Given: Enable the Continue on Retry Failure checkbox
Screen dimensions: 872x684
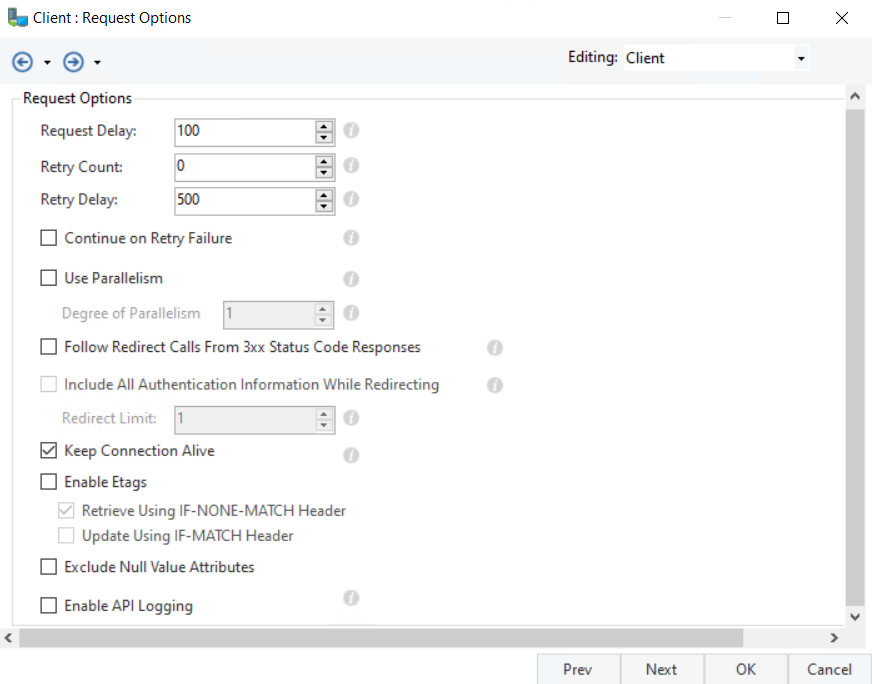Looking at the screenshot, I should point(49,238).
